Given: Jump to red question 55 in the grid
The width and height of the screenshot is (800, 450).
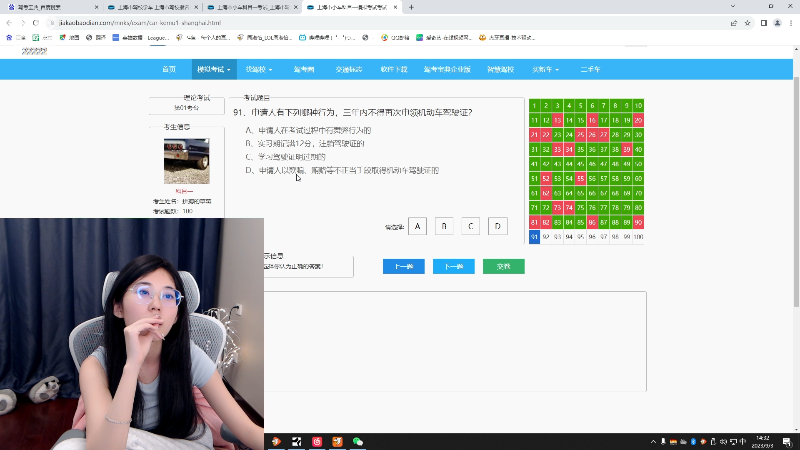Looking at the screenshot, I should (x=581, y=179).
